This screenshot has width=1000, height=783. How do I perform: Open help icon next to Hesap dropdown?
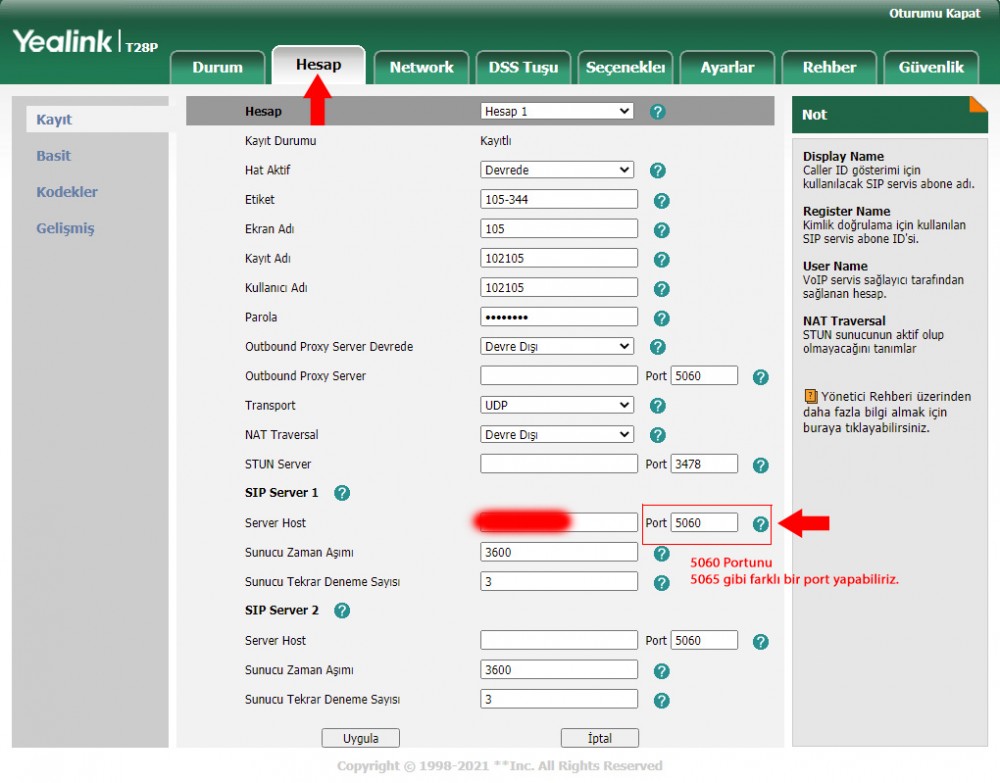[x=658, y=112]
